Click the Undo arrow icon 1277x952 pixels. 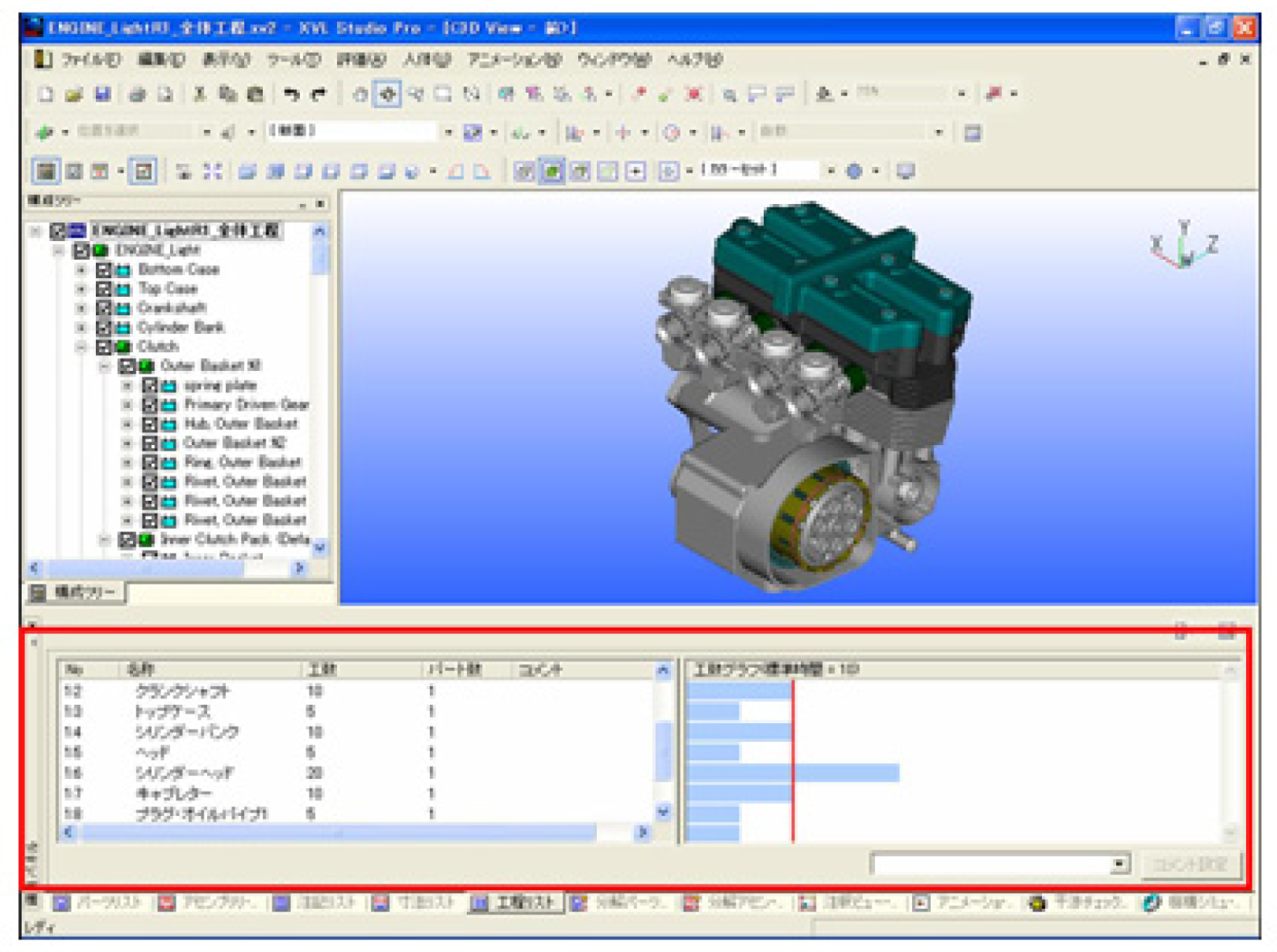291,95
